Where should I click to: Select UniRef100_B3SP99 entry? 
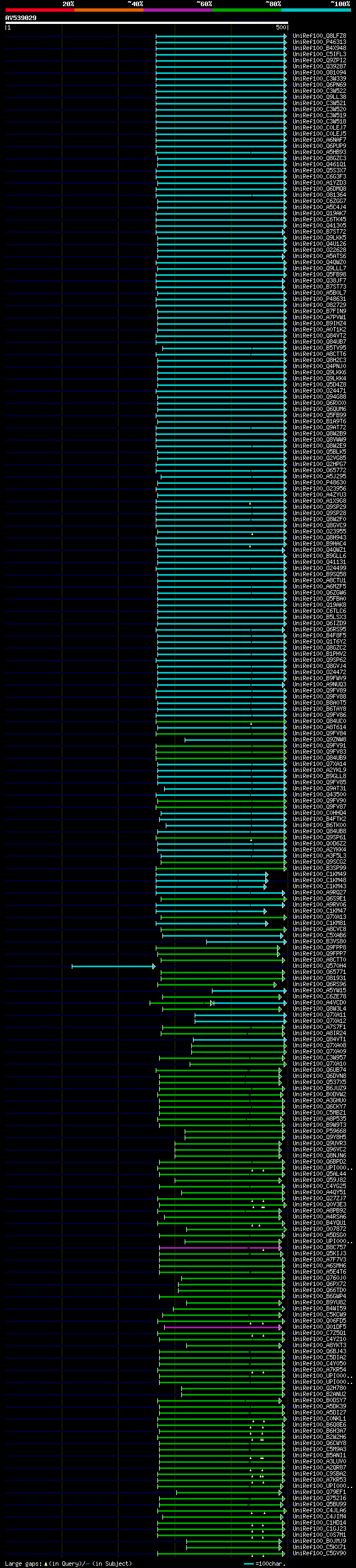point(319,868)
